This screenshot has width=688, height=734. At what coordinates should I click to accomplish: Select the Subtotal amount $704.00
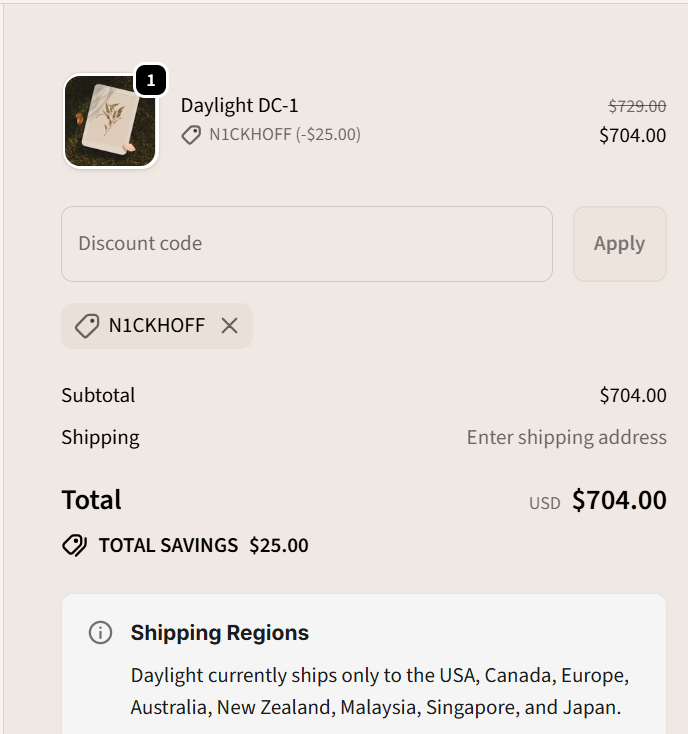click(x=632, y=395)
